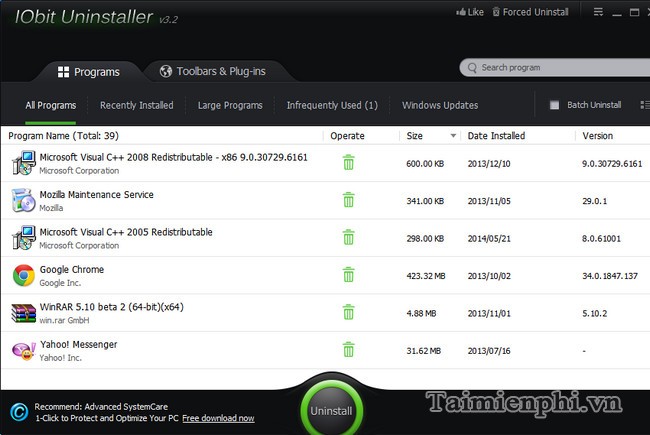Click trash icon for Mozilla Maintenance Service

(349, 200)
